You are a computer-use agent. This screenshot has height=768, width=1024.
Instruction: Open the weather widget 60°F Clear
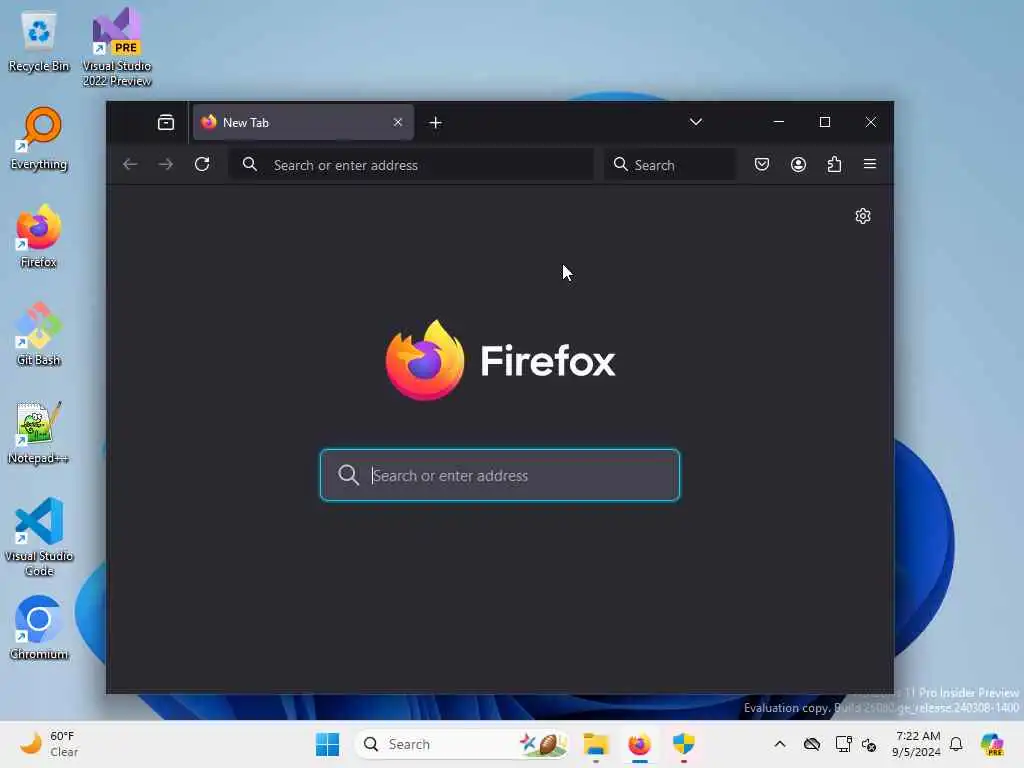coord(50,744)
